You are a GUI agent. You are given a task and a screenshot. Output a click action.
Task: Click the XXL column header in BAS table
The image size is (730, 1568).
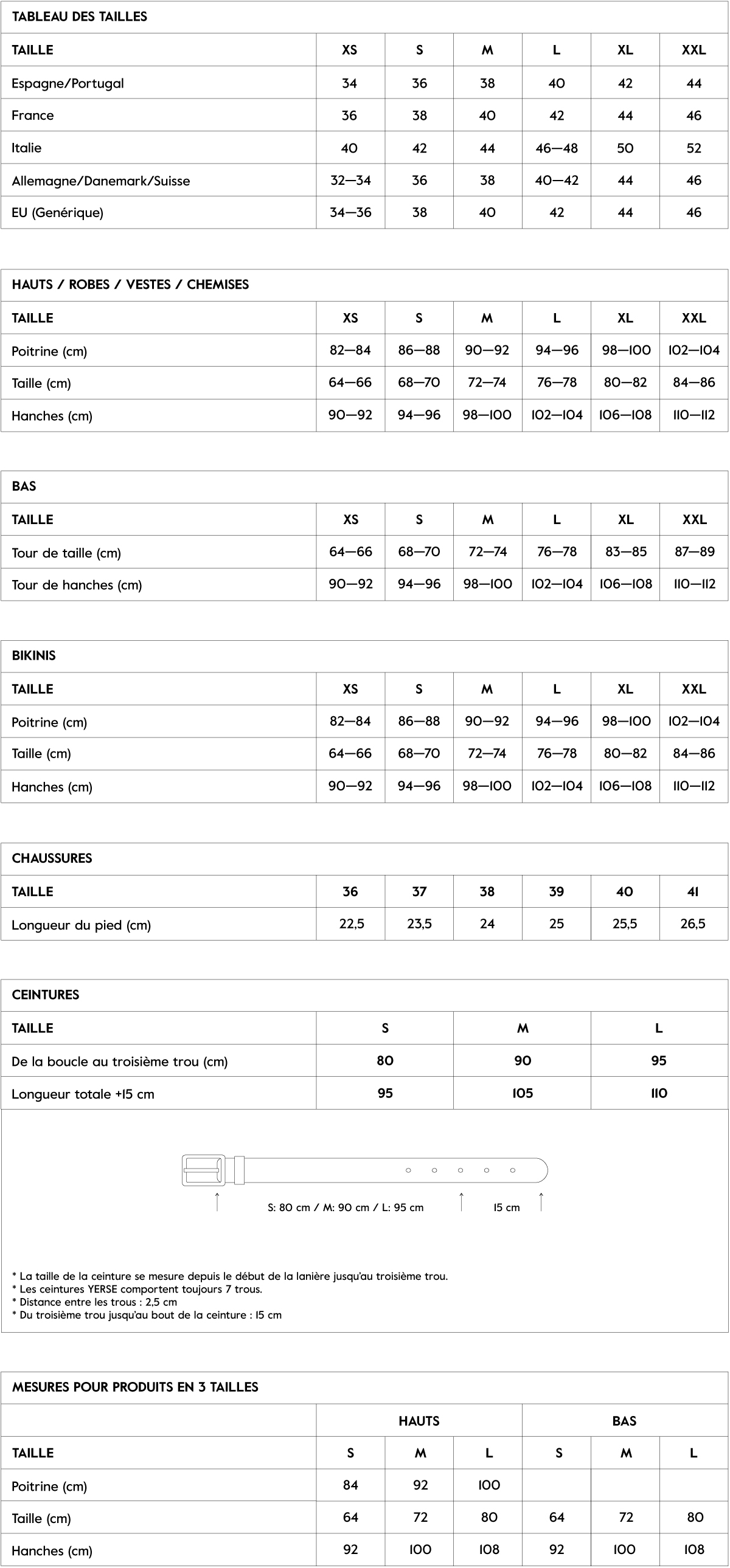tap(694, 520)
